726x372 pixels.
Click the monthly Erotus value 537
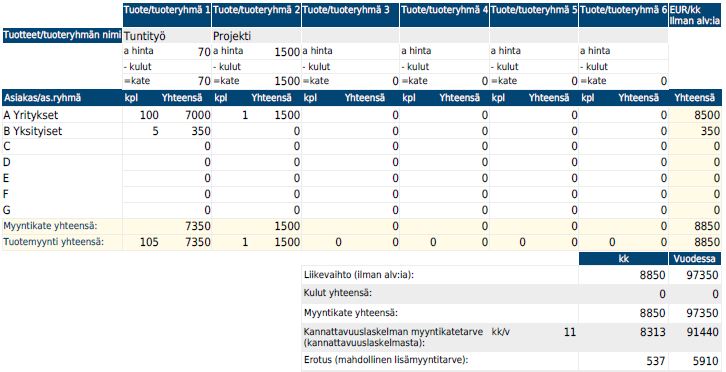click(657, 360)
